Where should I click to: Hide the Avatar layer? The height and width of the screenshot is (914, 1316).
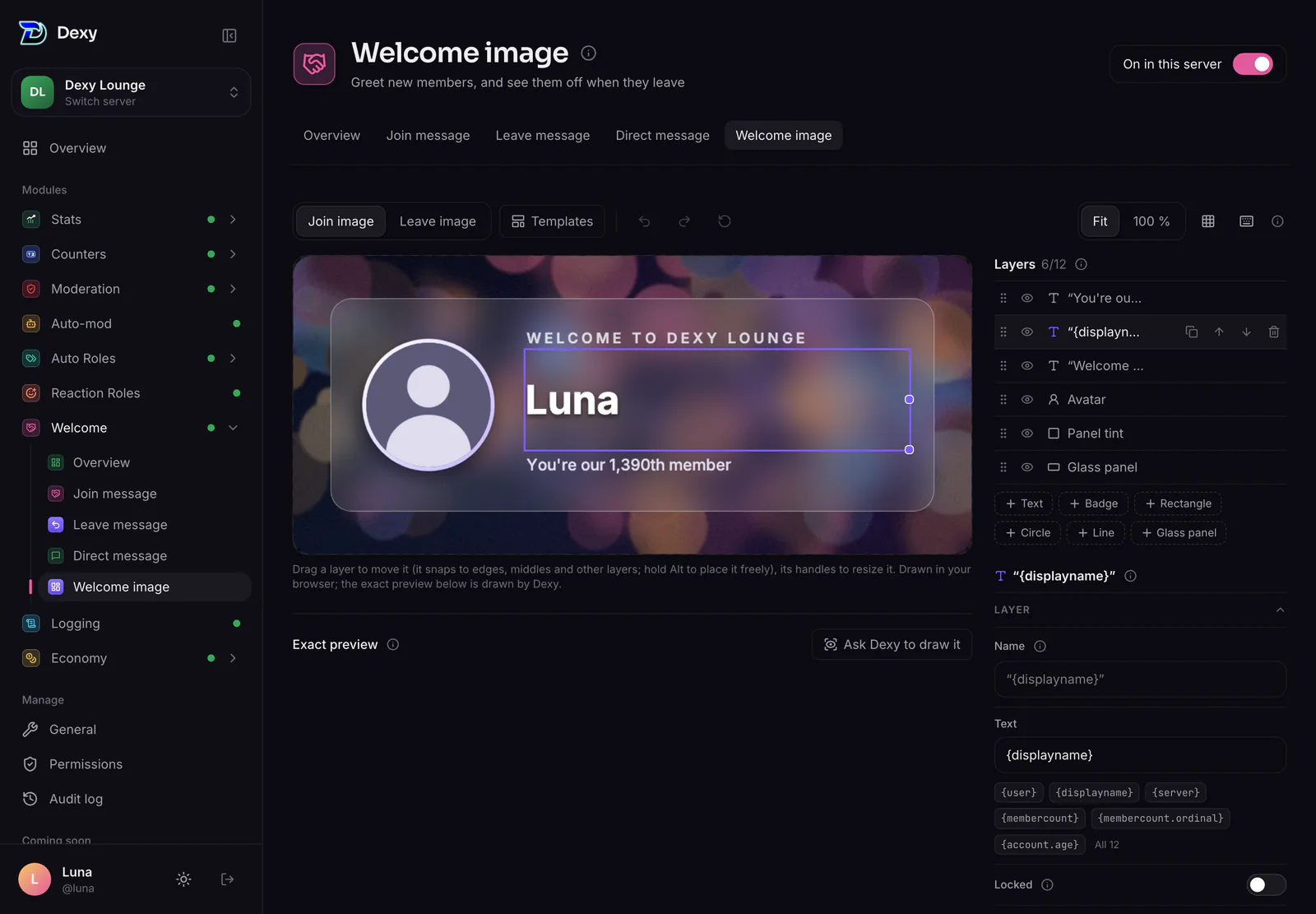1027,400
